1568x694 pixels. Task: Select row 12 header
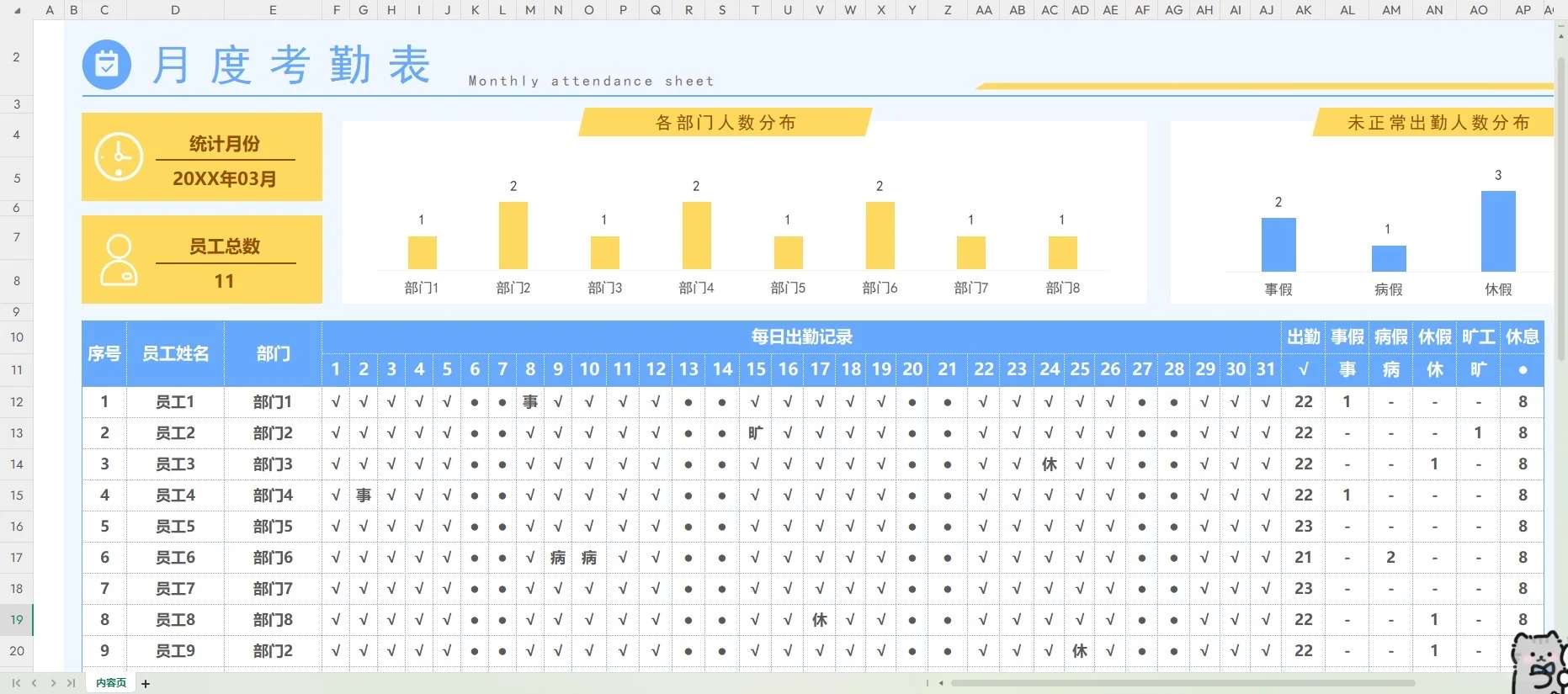click(x=16, y=402)
